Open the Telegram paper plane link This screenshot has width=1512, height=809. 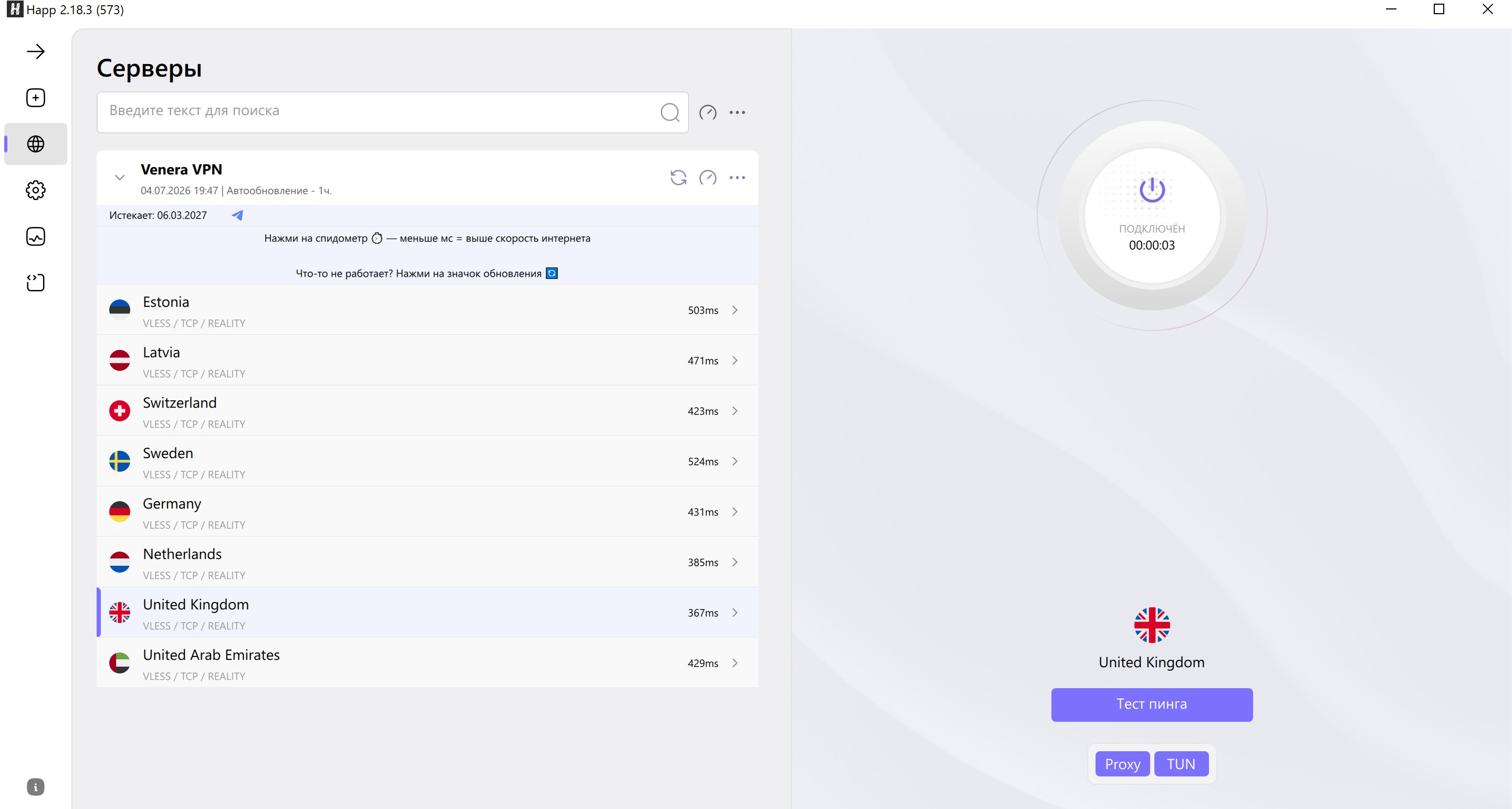point(237,215)
